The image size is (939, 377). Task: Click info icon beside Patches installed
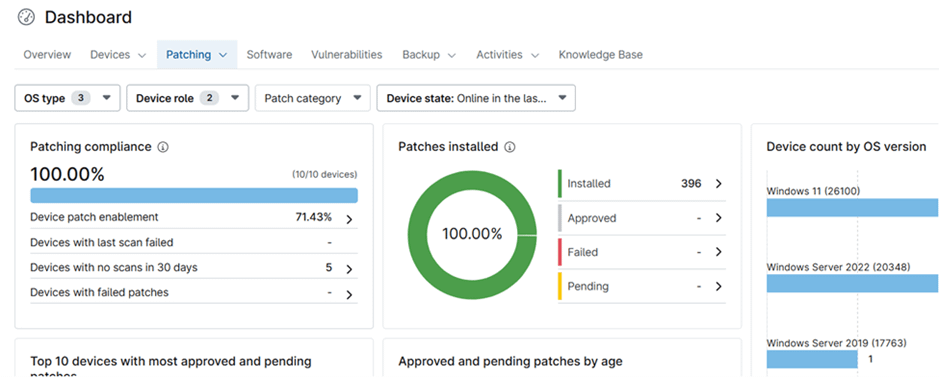tap(510, 147)
